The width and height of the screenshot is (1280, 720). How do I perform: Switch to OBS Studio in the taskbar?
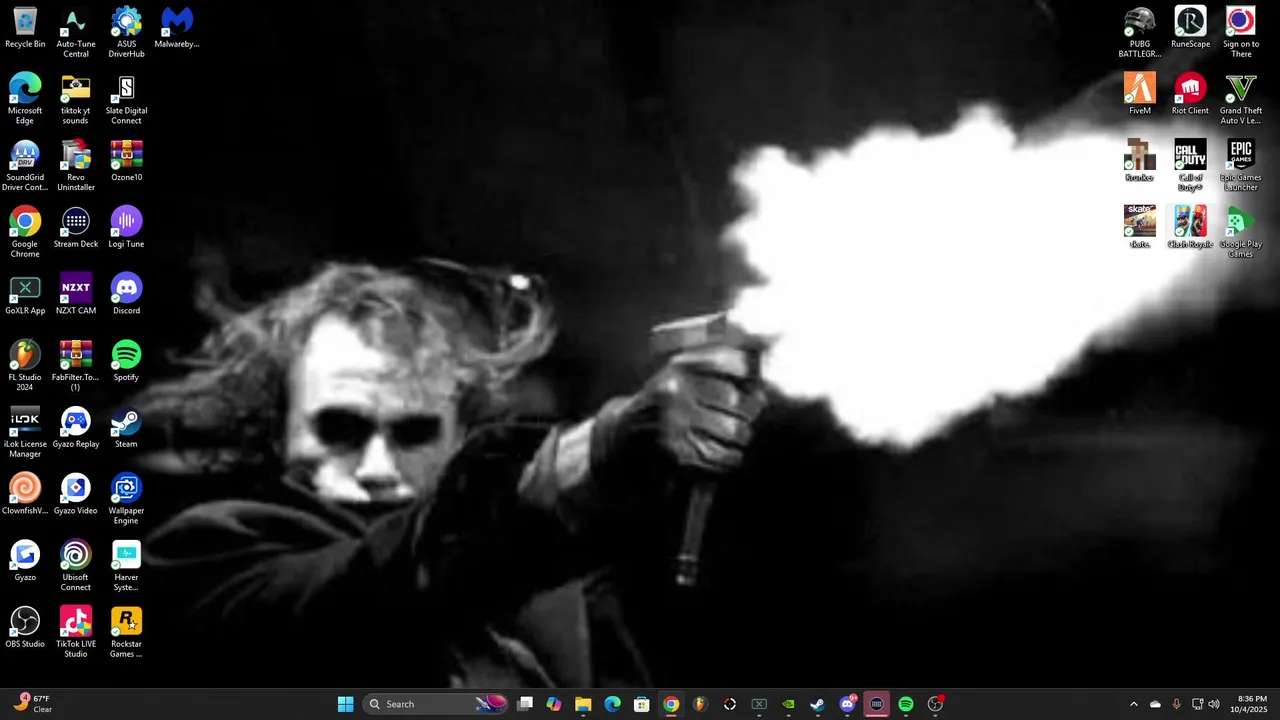[935, 704]
